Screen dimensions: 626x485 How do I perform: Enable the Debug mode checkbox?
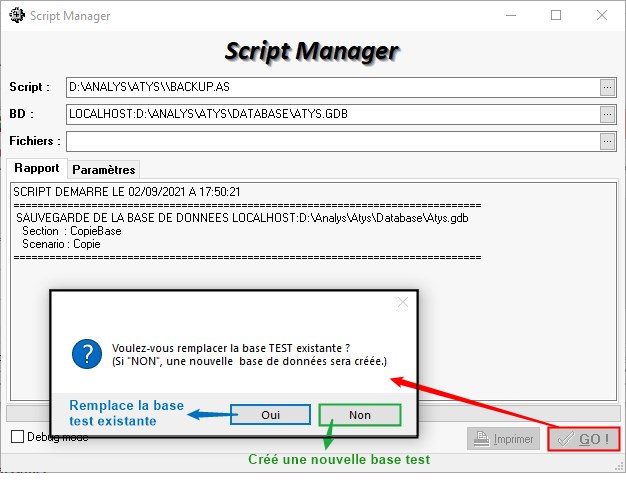tap(18, 437)
